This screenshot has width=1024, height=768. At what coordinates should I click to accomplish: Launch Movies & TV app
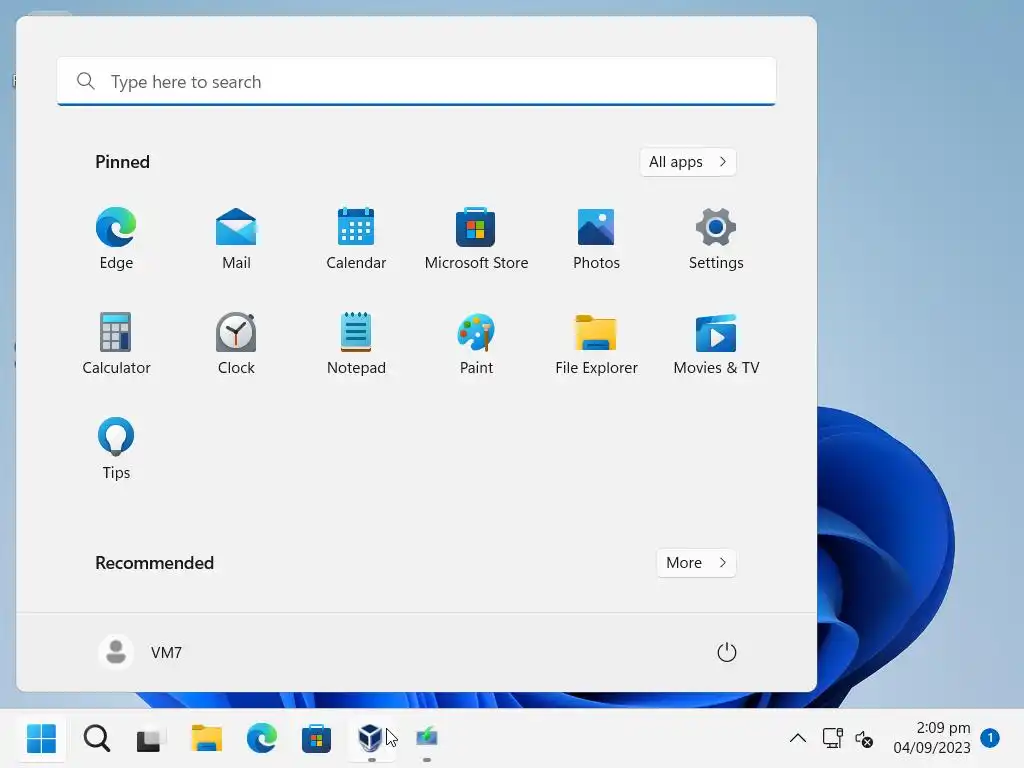(x=716, y=344)
